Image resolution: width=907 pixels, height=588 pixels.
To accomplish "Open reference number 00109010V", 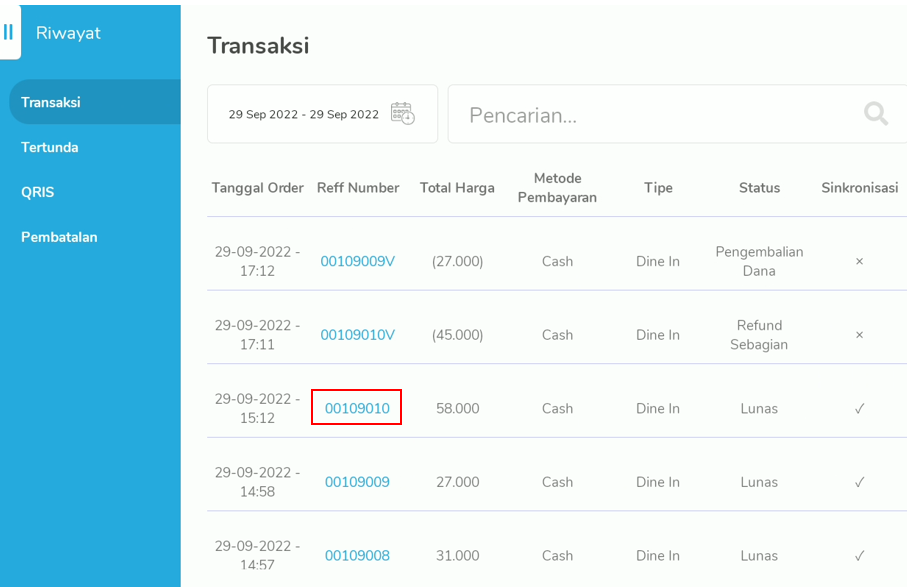I will pos(357,335).
